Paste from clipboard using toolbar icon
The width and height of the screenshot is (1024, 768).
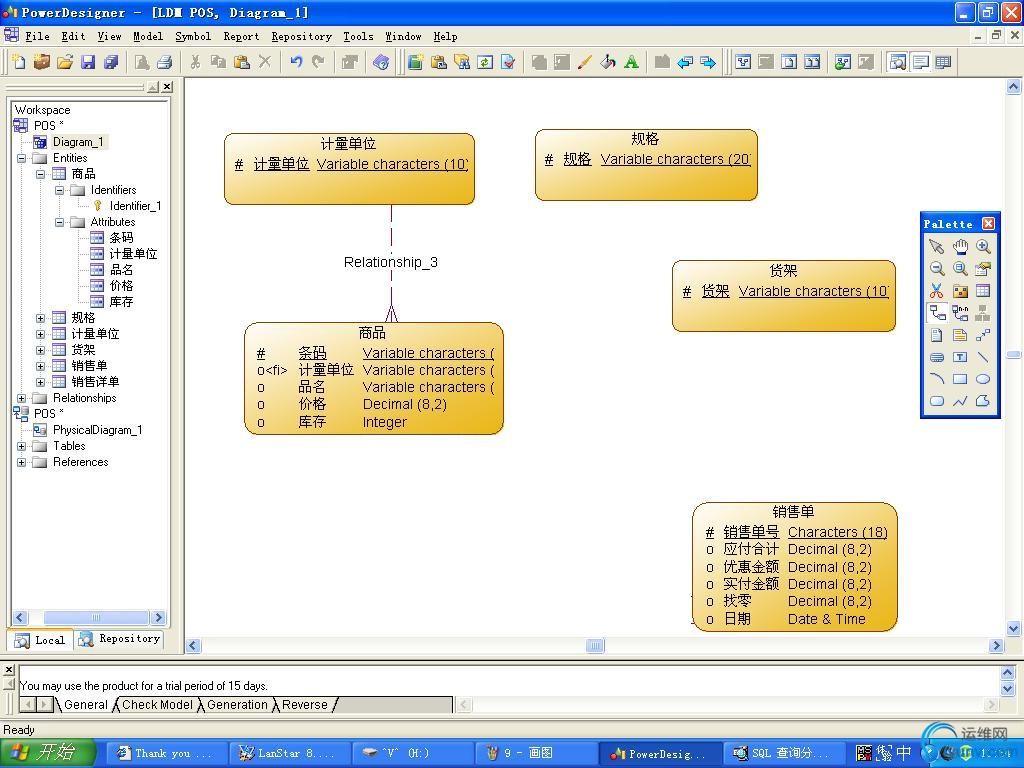pos(242,62)
